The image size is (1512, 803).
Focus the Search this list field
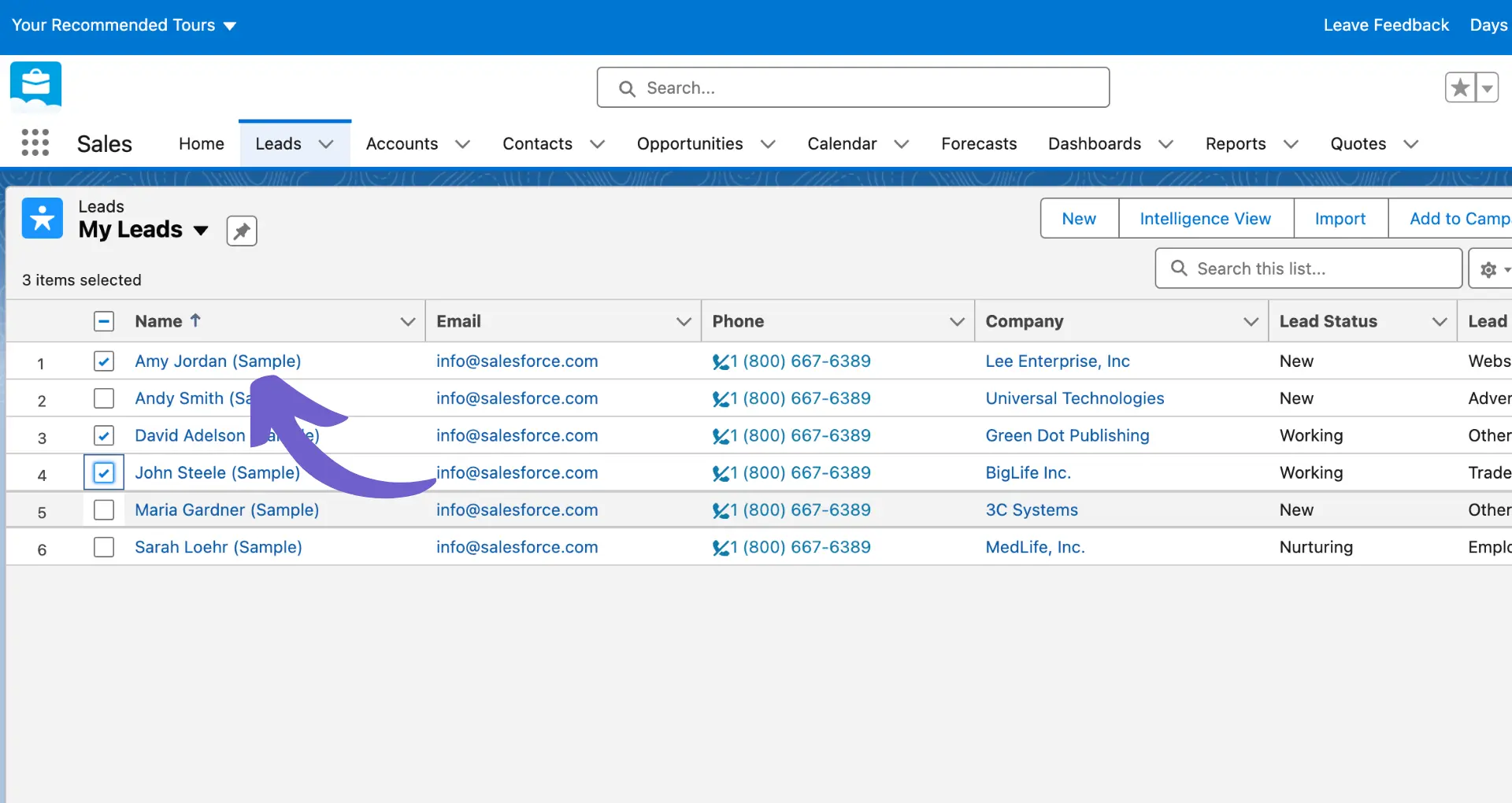1309,268
